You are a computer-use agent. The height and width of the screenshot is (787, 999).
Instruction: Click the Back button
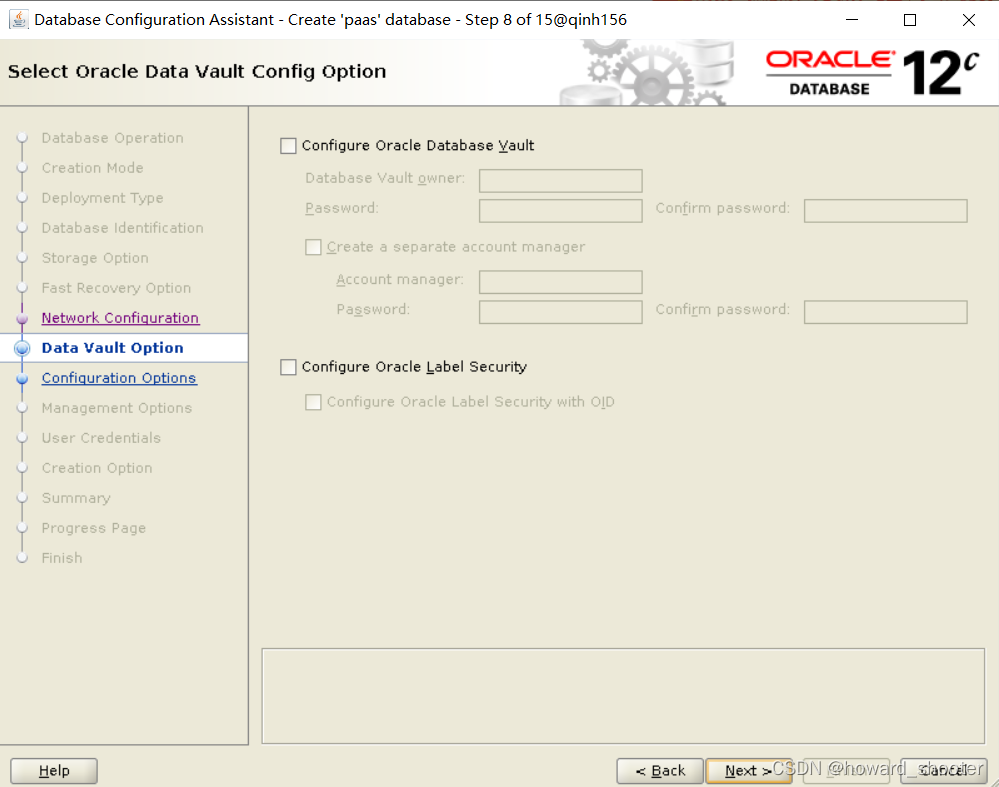(x=660, y=770)
